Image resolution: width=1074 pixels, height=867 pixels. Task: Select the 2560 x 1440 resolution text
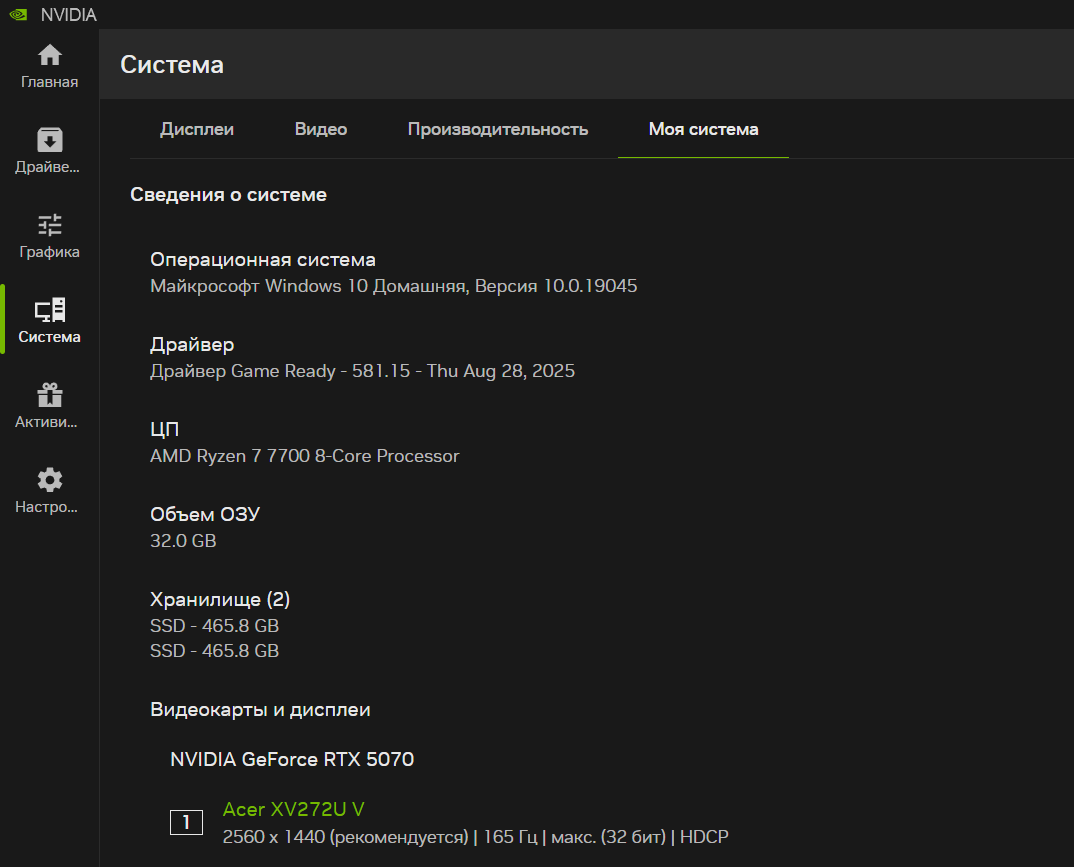(475, 836)
